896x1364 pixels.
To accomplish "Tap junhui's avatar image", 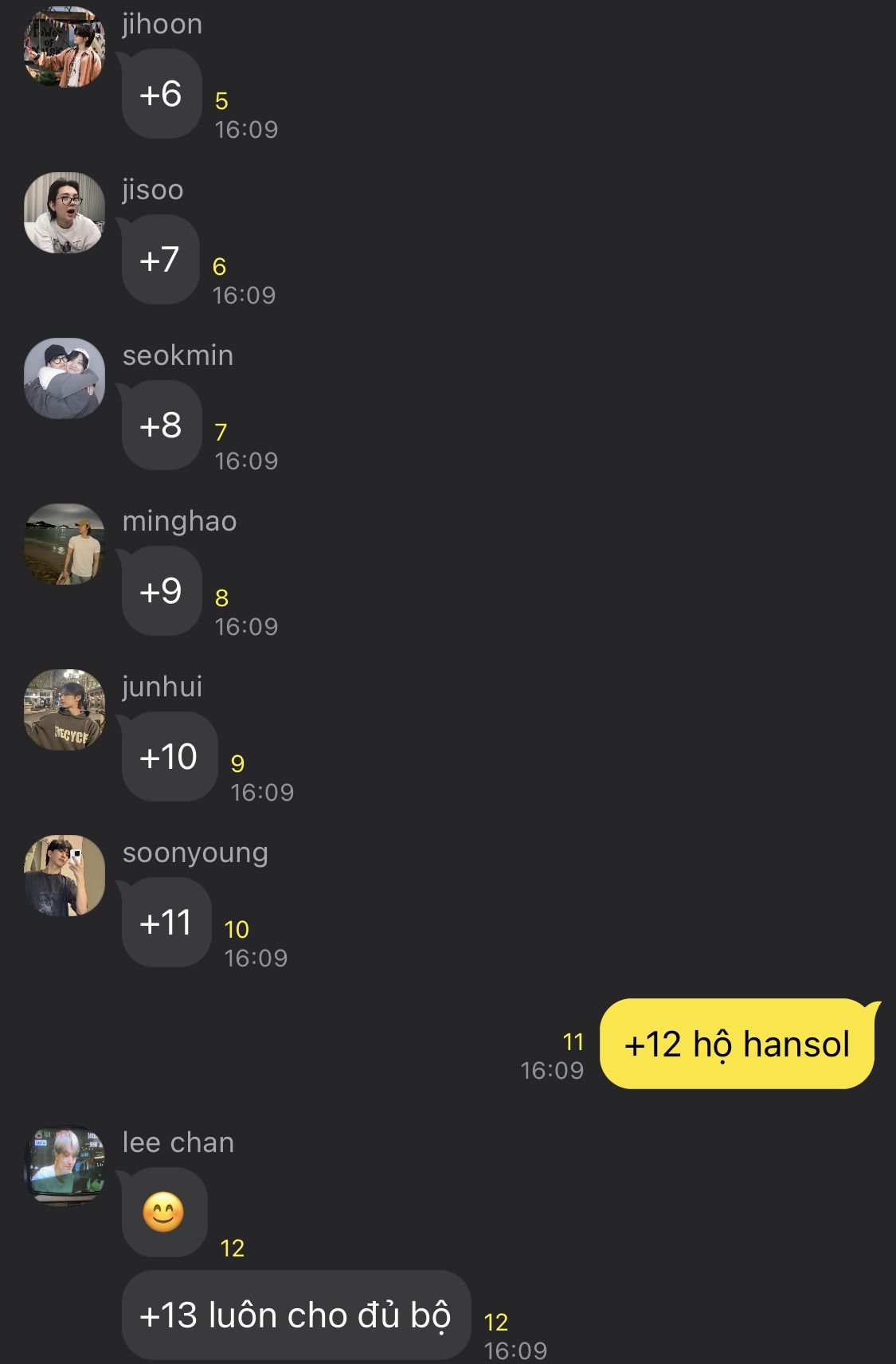I will pyautogui.click(x=65, y=710).
